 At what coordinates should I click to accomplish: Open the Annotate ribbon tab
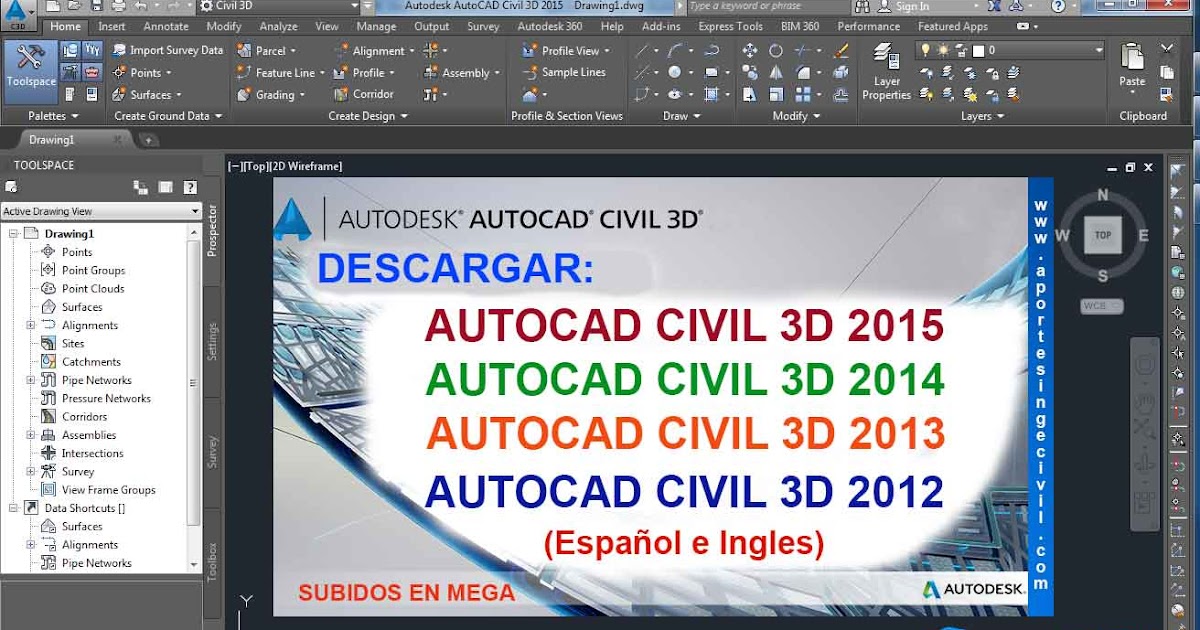166,27
